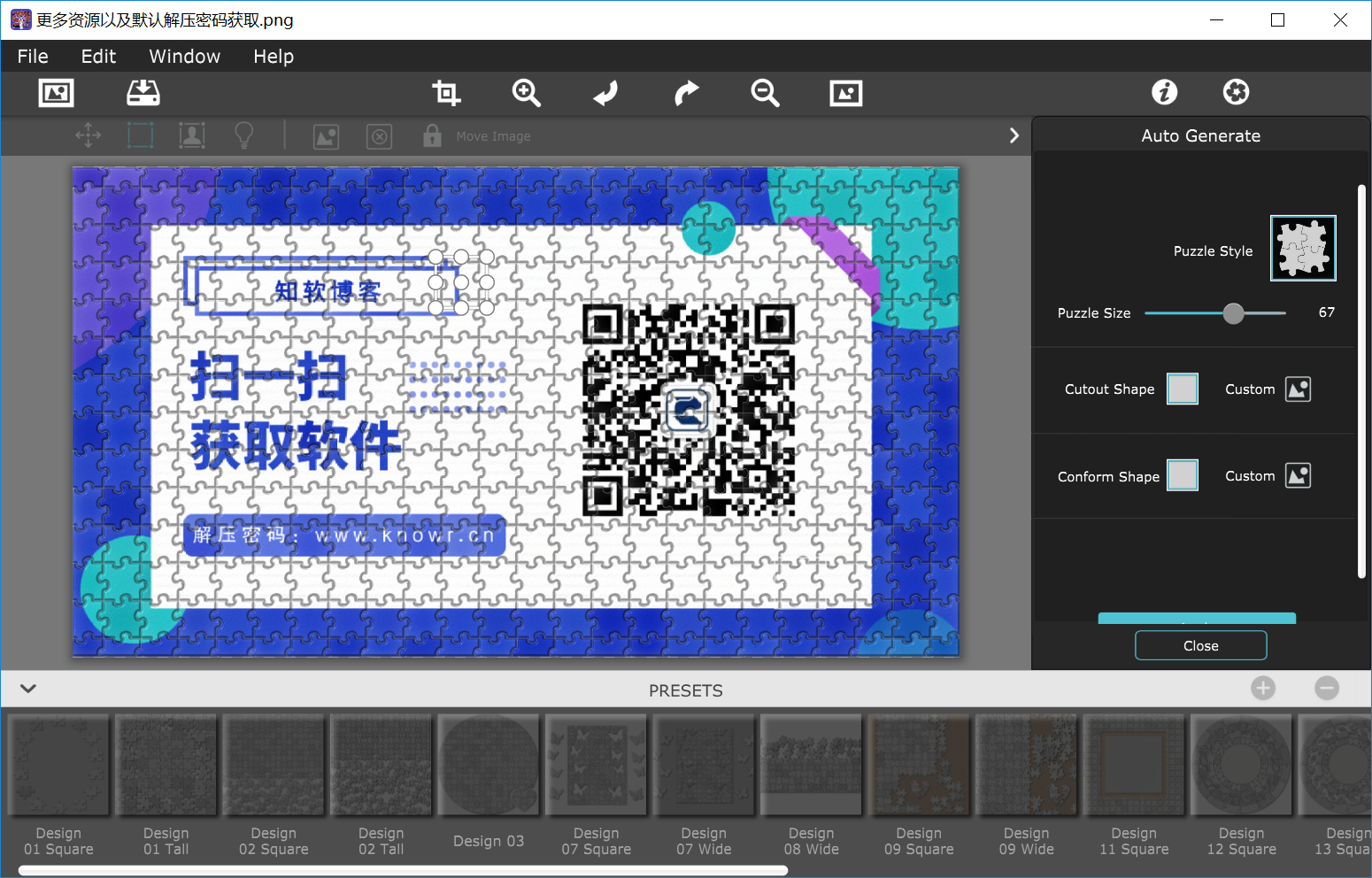This screenshot has width=1372, height=878.
Task: Click the remove image icon in the secondary toolbar
Action: click(380, 136)
